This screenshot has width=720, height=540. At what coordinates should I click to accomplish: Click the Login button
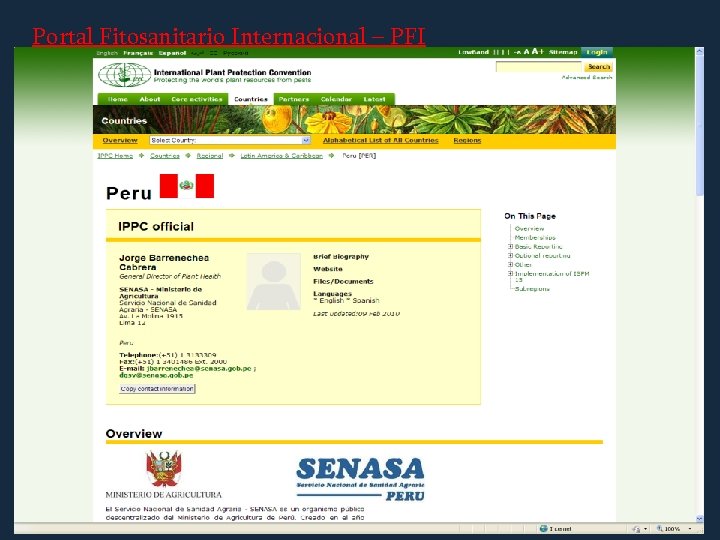point(596,52)
